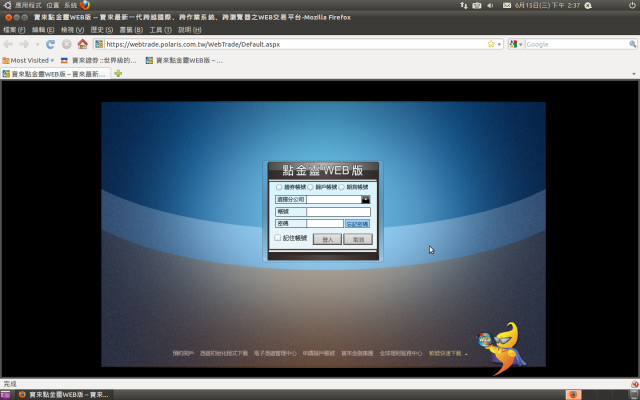Open the 工具 (T) menu
Image resolution: width=640 pixels, height=400 pixels.
tap(160, 30)
